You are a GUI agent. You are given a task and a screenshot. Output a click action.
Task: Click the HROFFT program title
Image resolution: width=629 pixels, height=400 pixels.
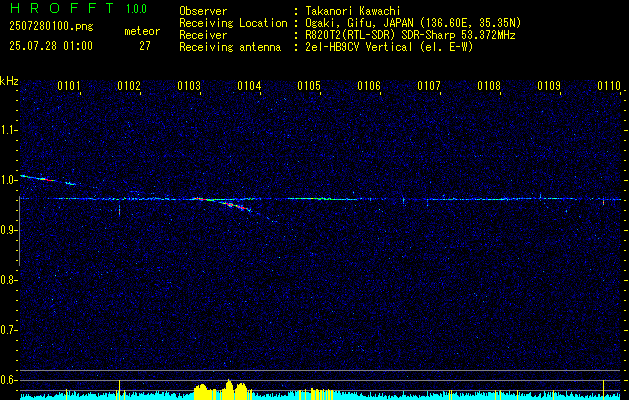(62, 8)
